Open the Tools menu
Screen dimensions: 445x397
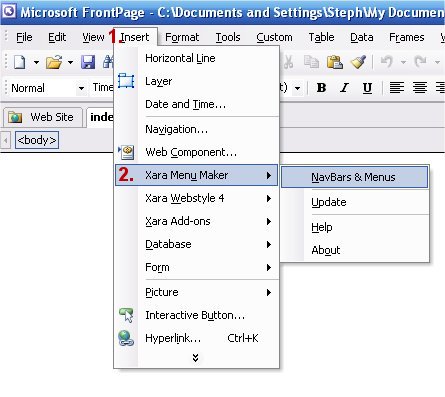[x=228, y=37]
